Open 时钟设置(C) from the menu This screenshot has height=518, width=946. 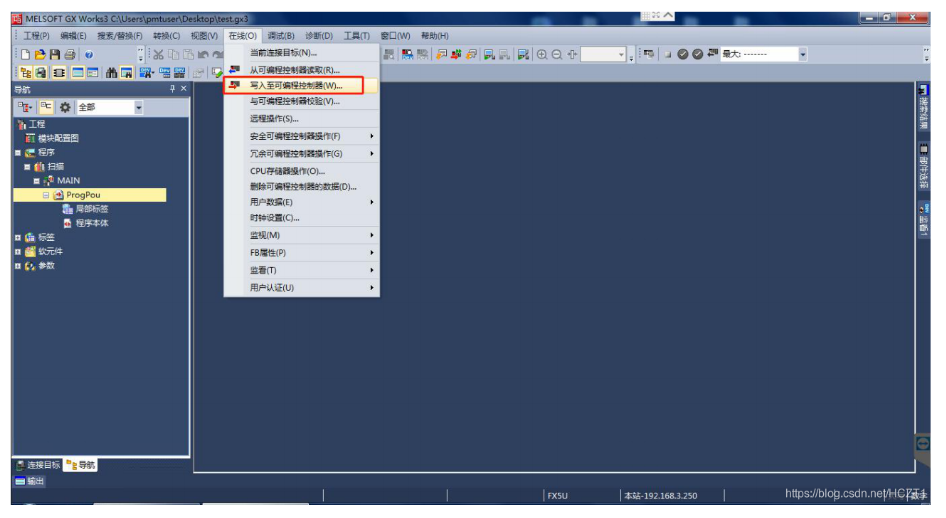274,218
